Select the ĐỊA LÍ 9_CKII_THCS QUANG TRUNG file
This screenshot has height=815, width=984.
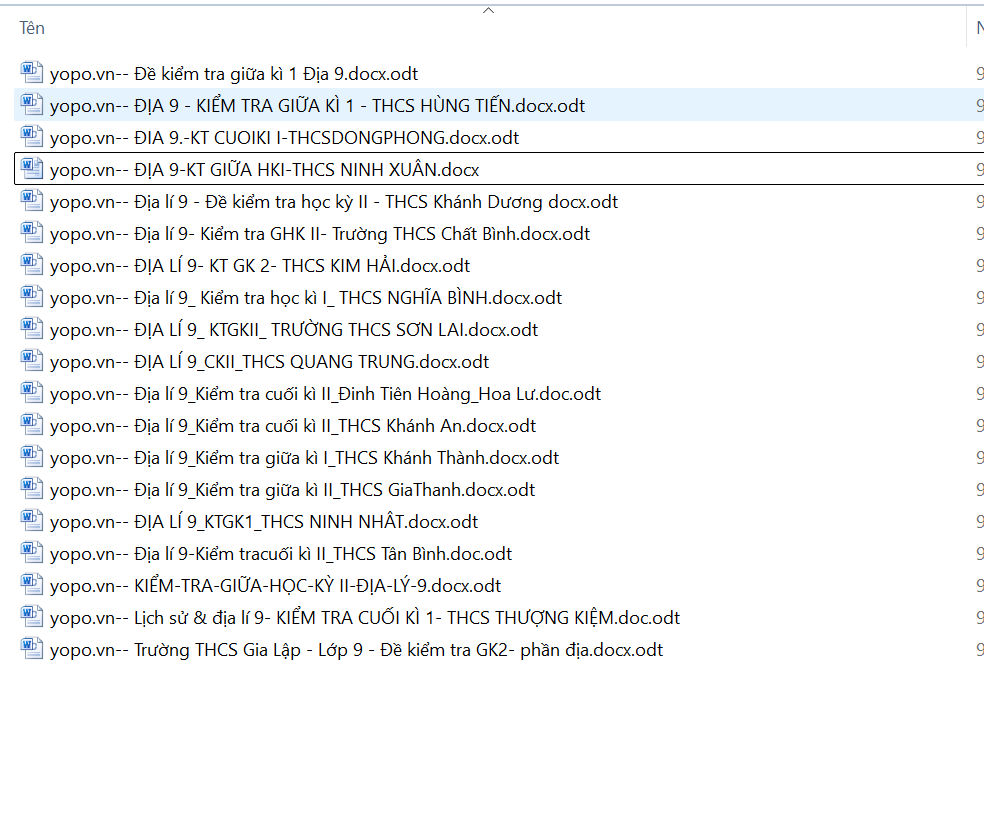coord(269,362)
